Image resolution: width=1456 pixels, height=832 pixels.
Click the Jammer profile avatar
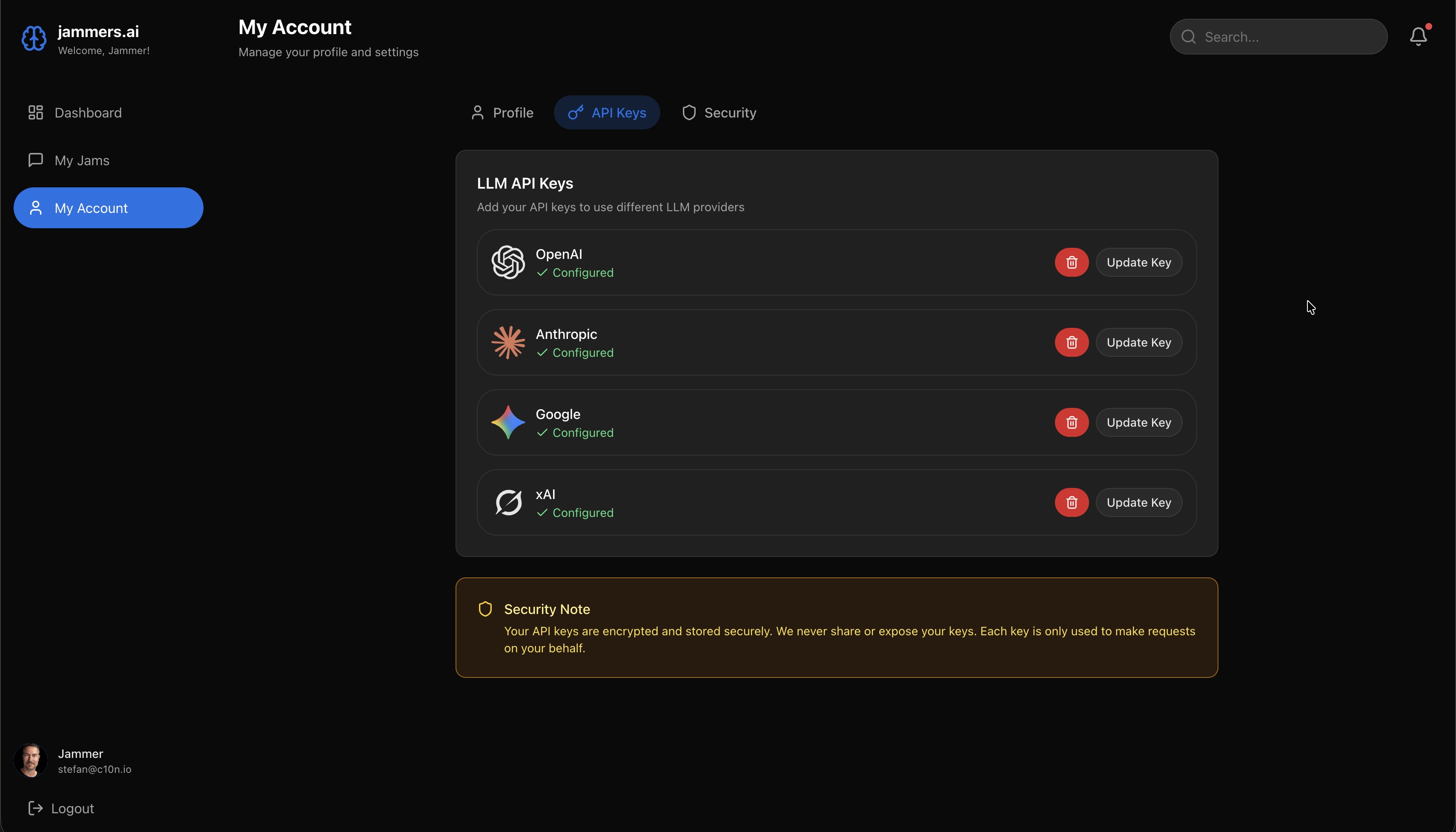31,760
